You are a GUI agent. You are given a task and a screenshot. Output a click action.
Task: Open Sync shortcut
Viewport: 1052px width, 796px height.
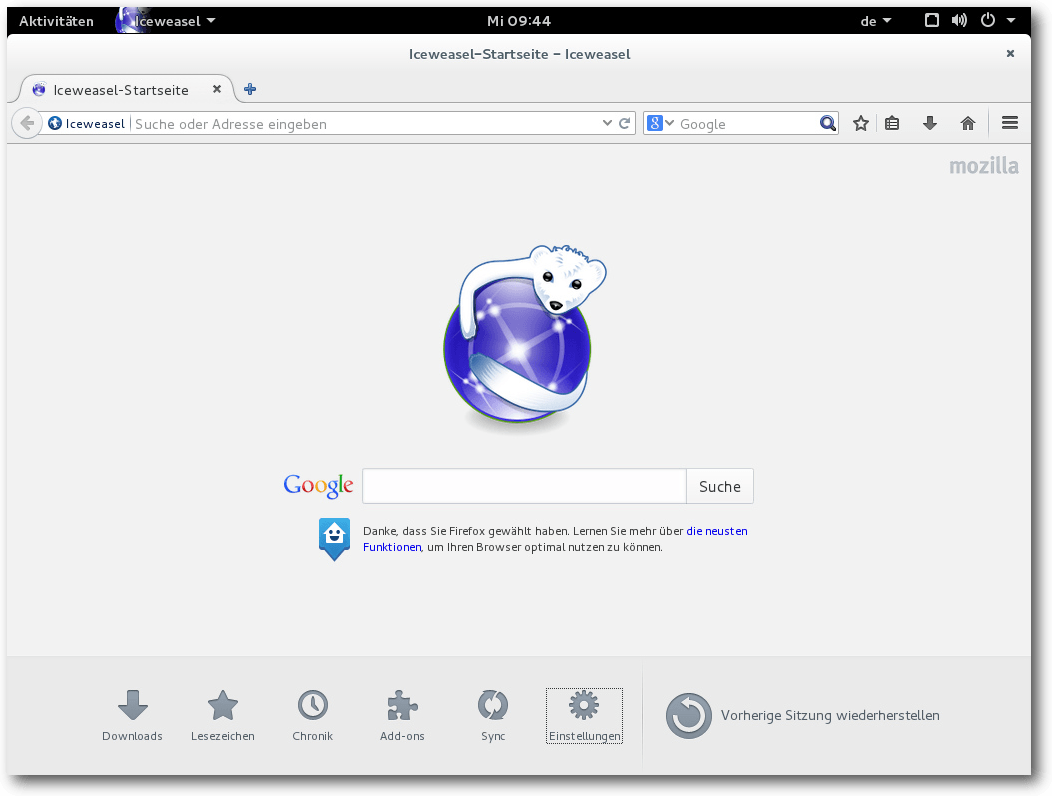(x=493, y=715)
